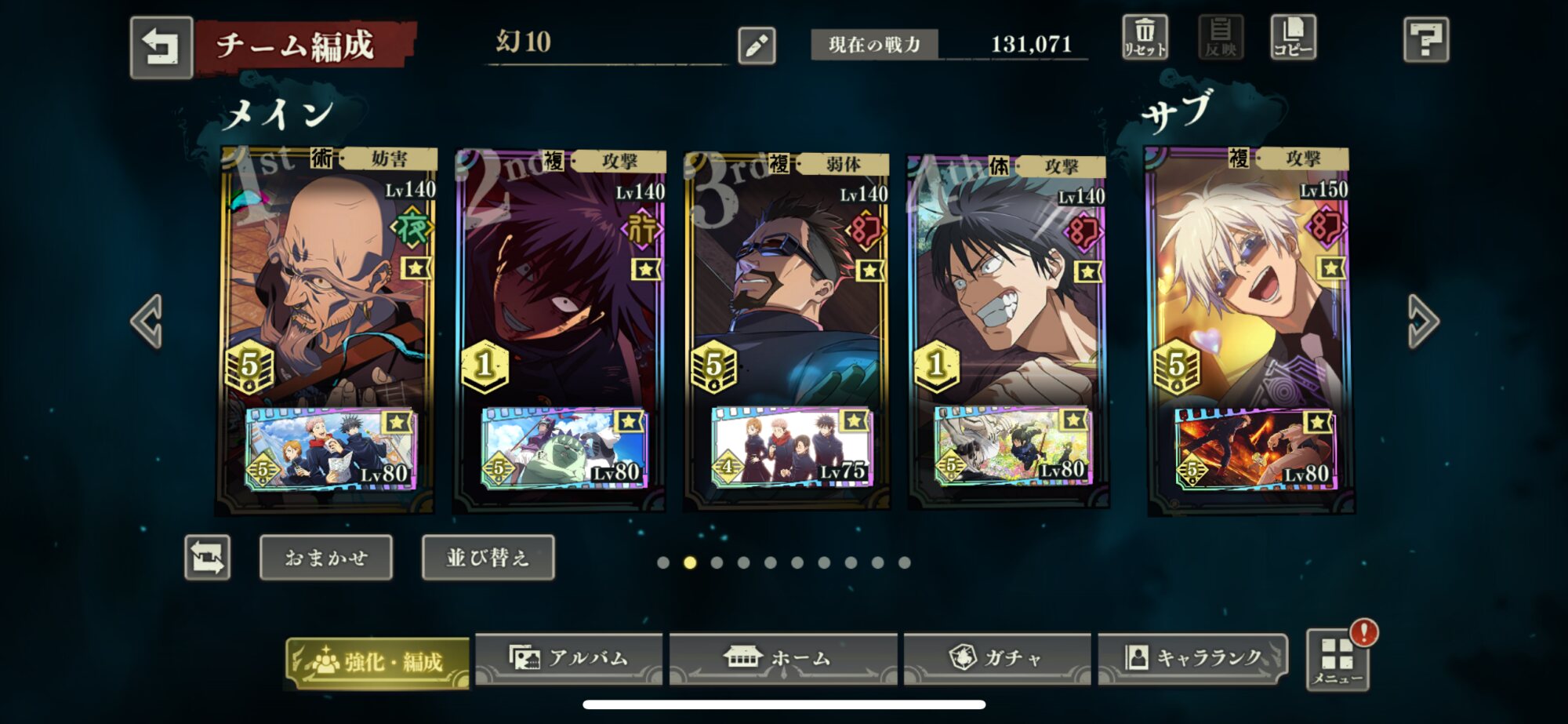Open the help question mark icon
Screen dimensions: 1568x724
1425,39
